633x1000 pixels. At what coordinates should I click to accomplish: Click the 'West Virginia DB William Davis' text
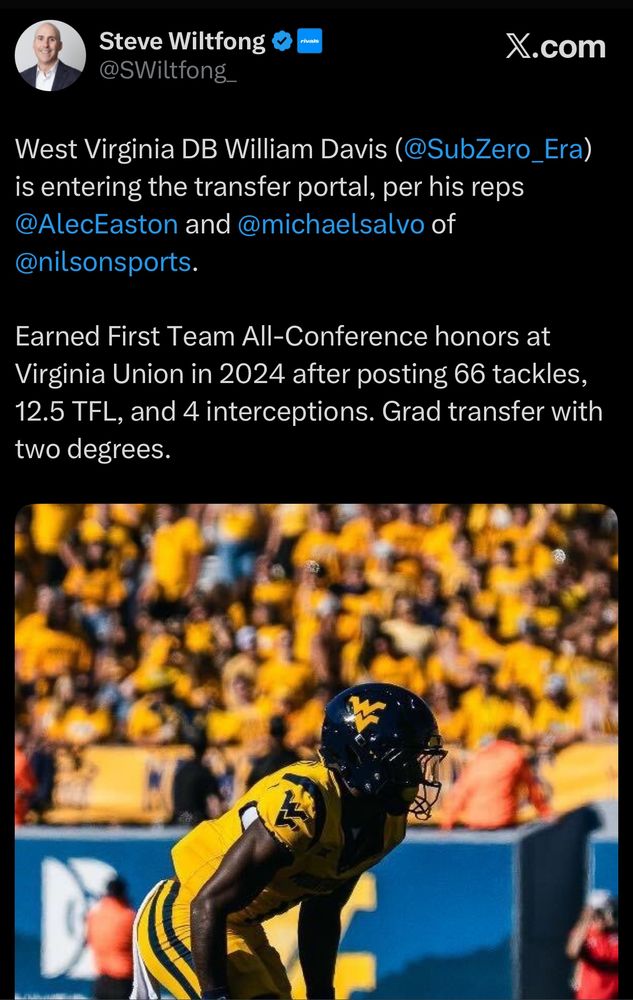coord(201,149)
